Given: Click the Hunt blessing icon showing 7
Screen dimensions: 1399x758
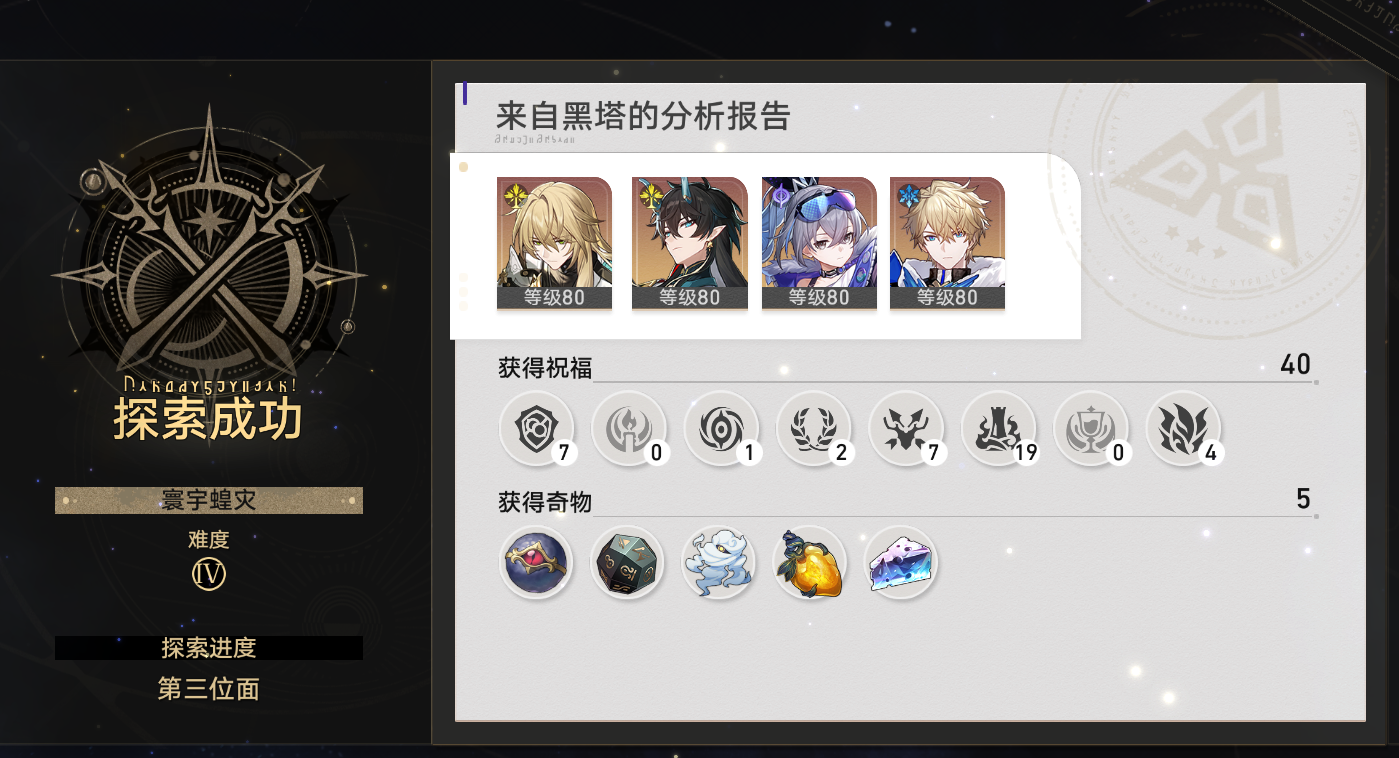Looking at the screenshot, I should 906,428.
